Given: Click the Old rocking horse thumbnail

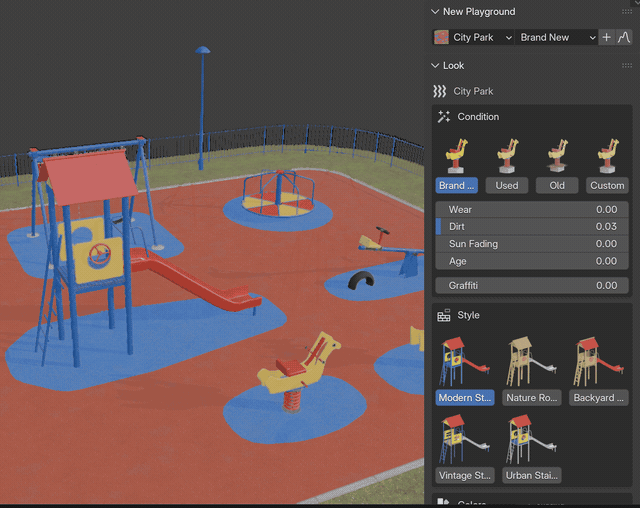Looking at the screenshot, I should point(558,156).
